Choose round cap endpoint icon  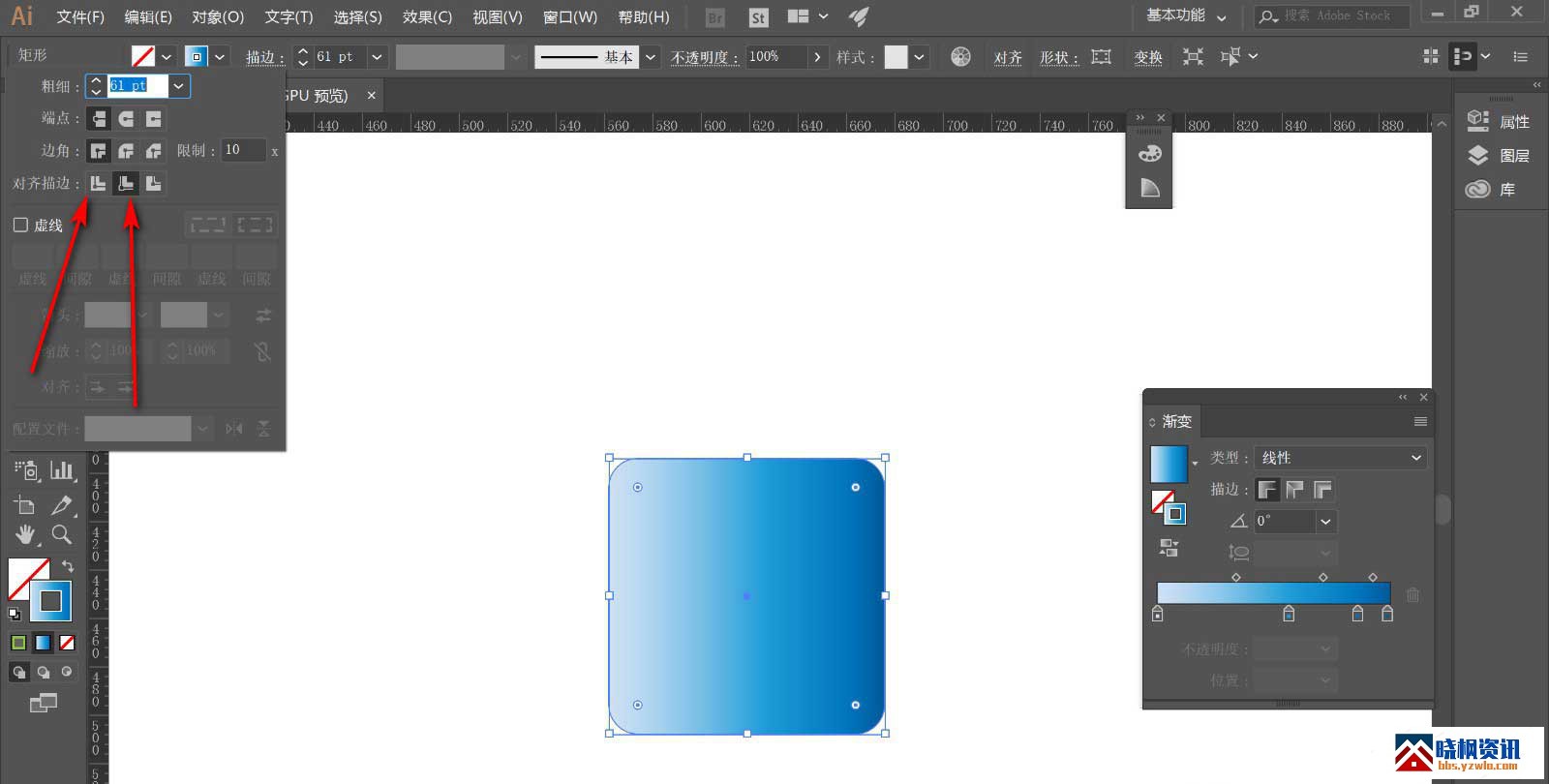click(126, 118)
